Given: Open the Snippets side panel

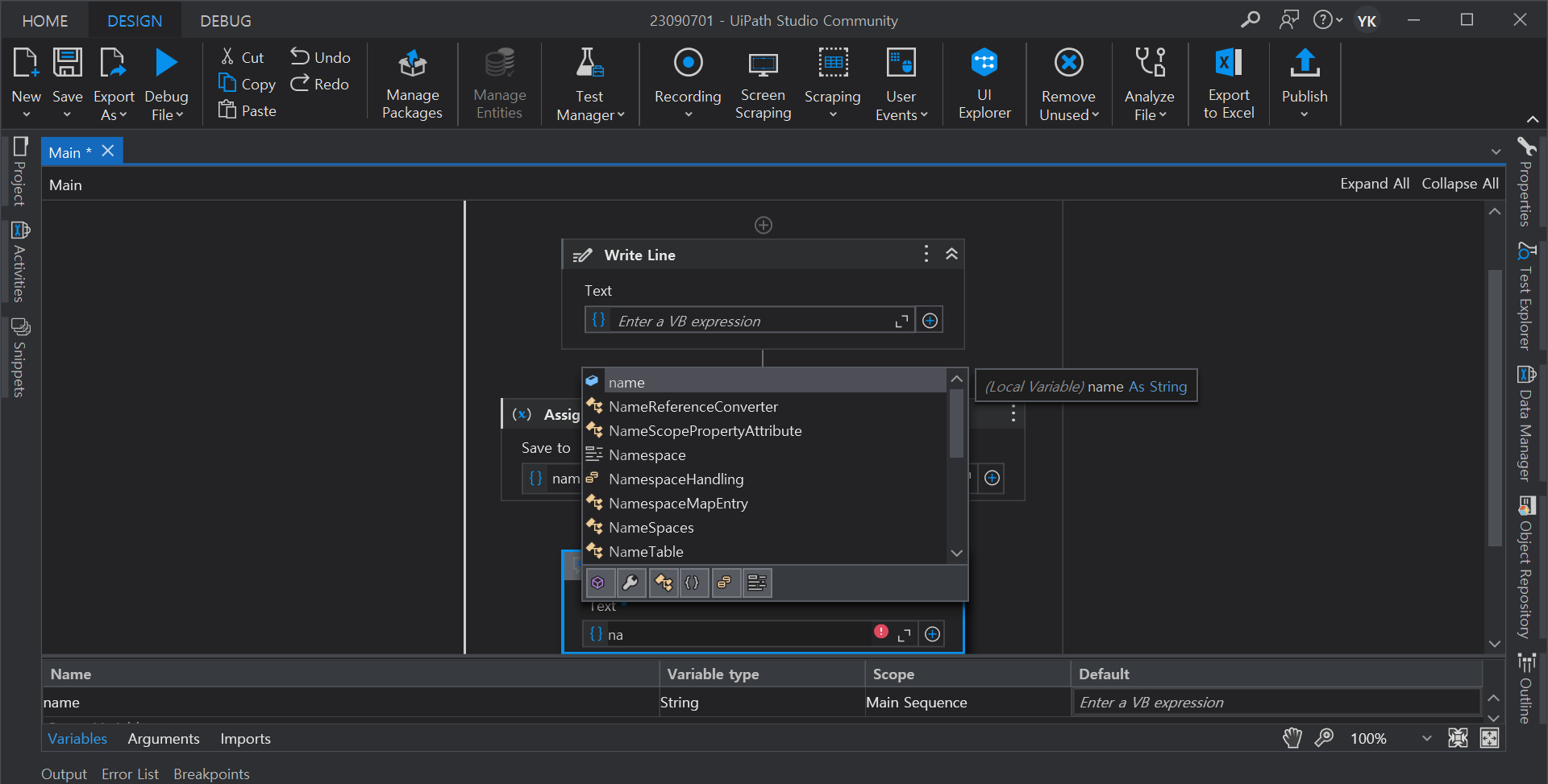Looking at the screenshot, I should [19, 358].
